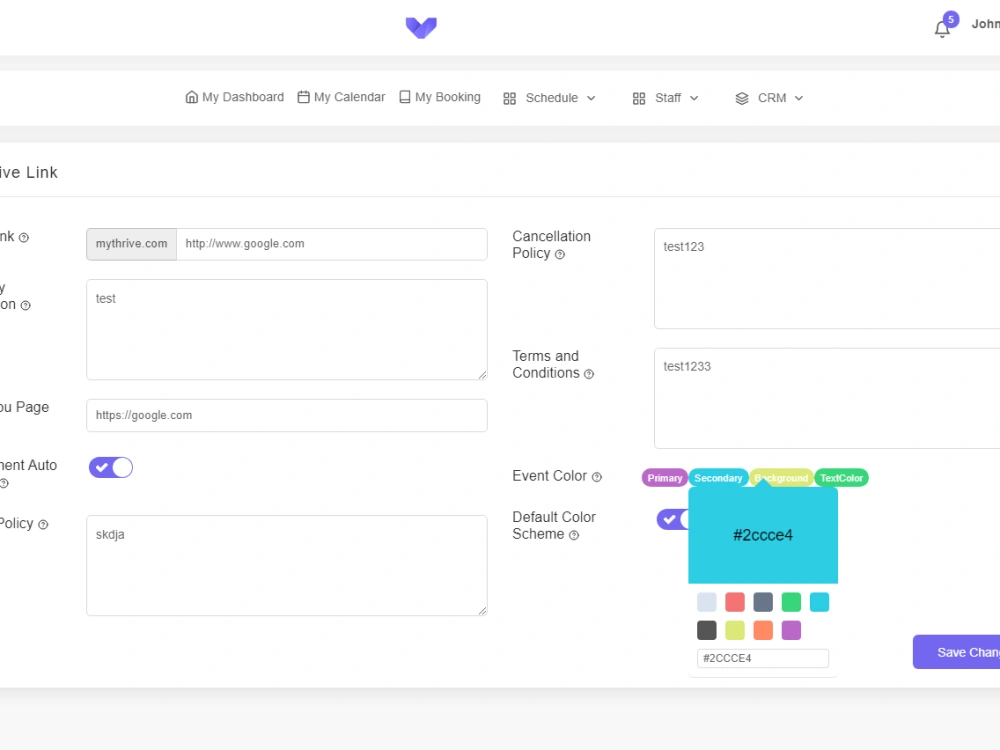The height and width of the screenshot is (750, 1000).
Task: Expand the Staff dropdown chevron
Action: click(694, 98)
